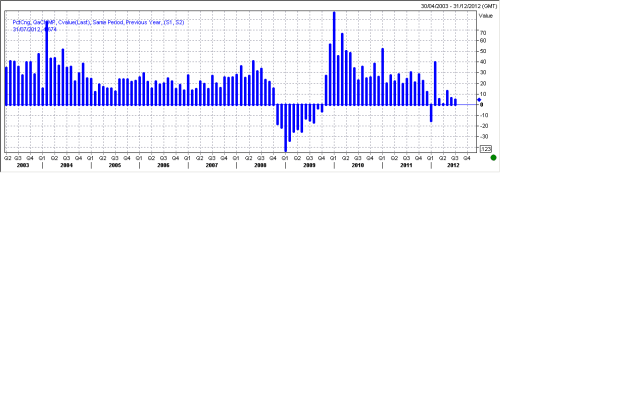Click the 31/07/2012 date readout under legend

tap(34, 29)
